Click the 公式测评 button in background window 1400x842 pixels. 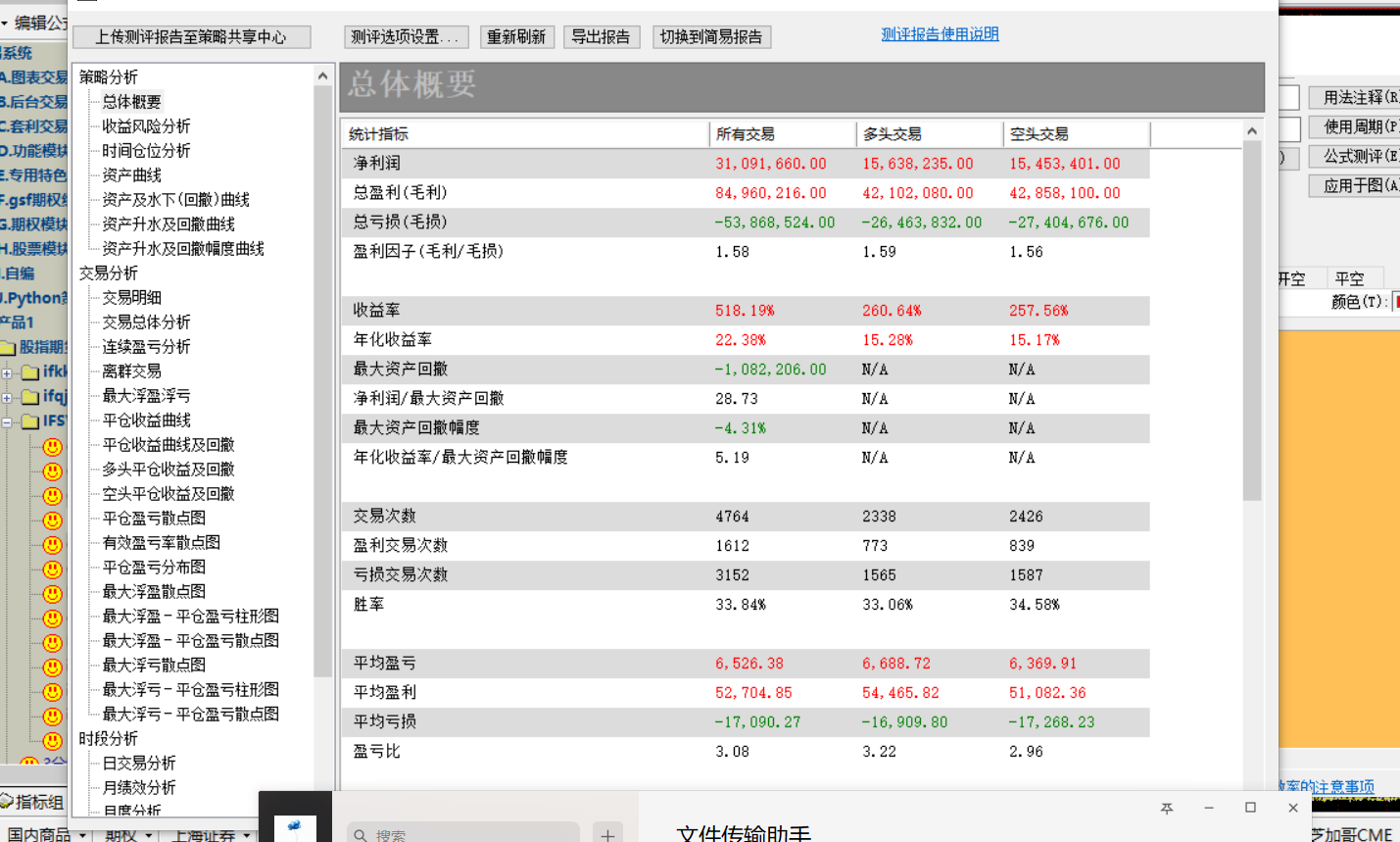(1356, 156)
